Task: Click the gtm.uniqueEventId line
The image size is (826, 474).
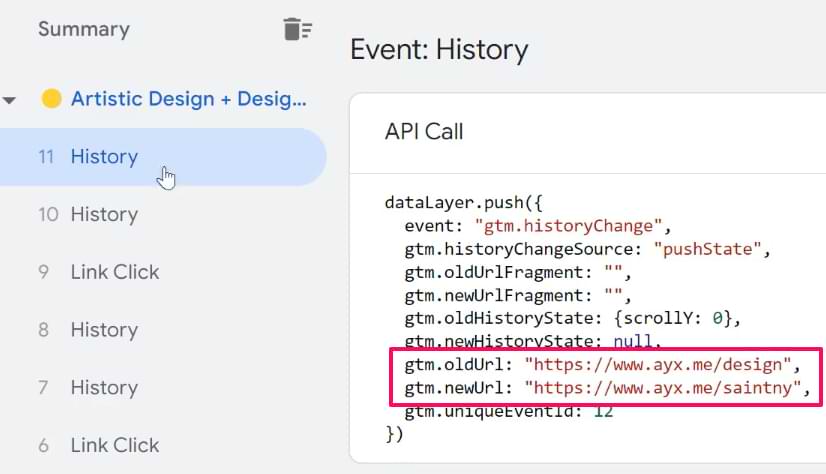Action: pos(508,411)
